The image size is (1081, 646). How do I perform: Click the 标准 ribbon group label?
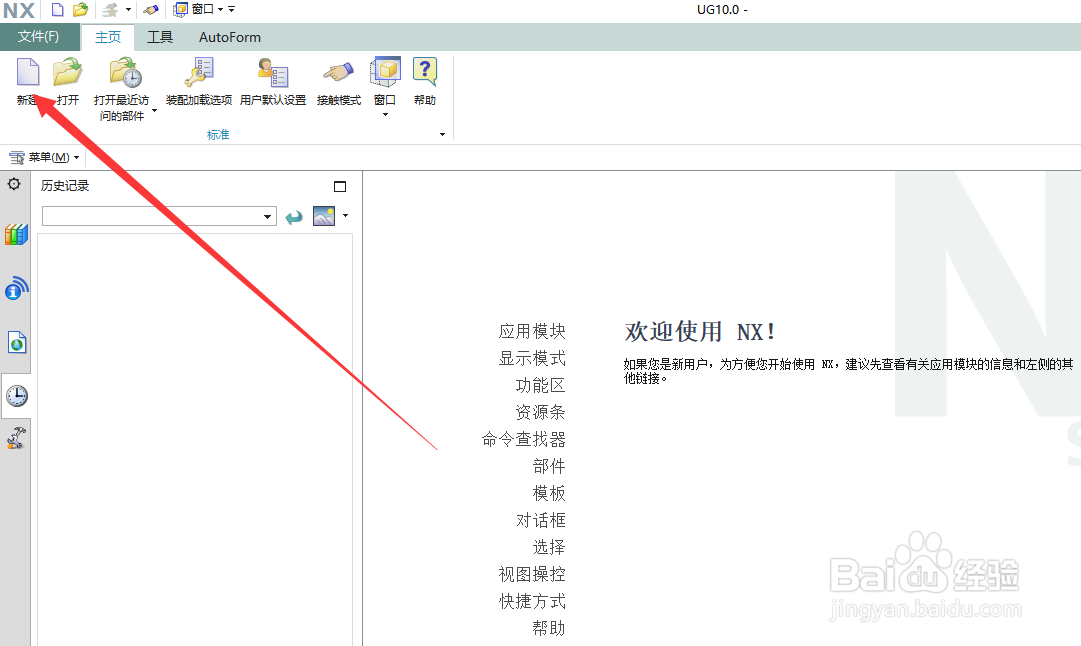(x=218, y=134)
